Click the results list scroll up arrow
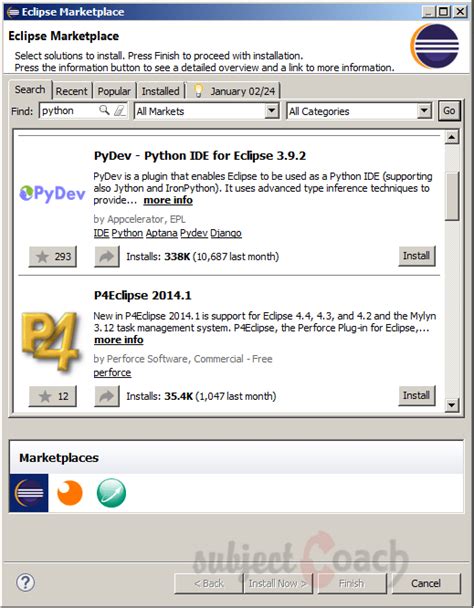This screenshot has width=474, height=608. coord(452,137)
